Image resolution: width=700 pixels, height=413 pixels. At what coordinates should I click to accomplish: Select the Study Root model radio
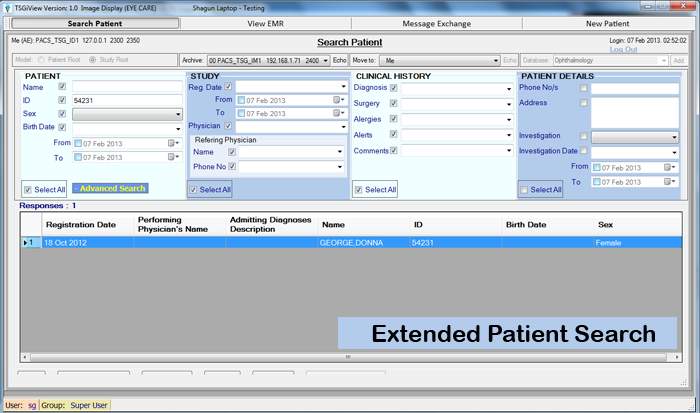[x=92, y=59]
